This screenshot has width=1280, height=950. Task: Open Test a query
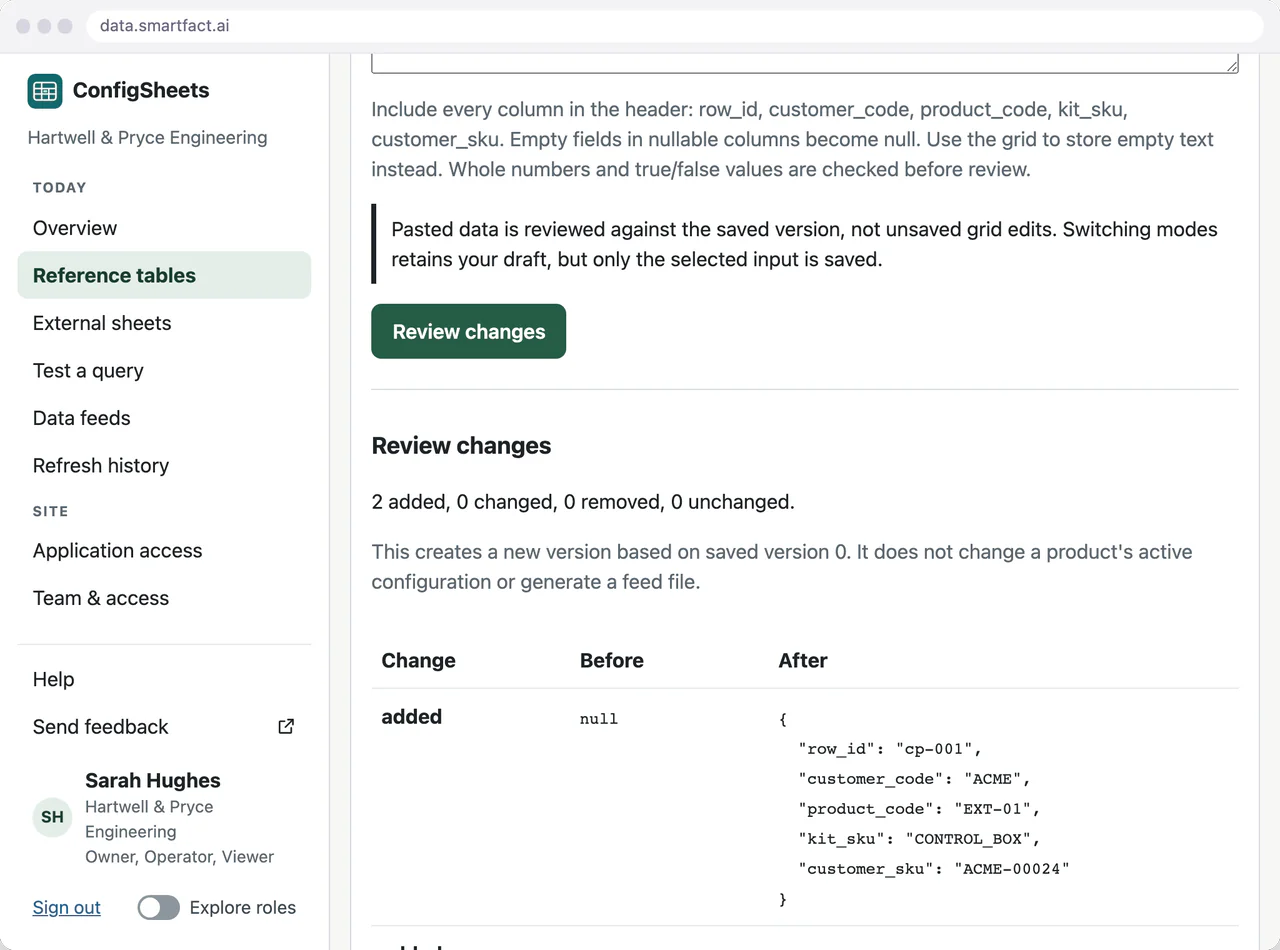[x=164, y=371]
